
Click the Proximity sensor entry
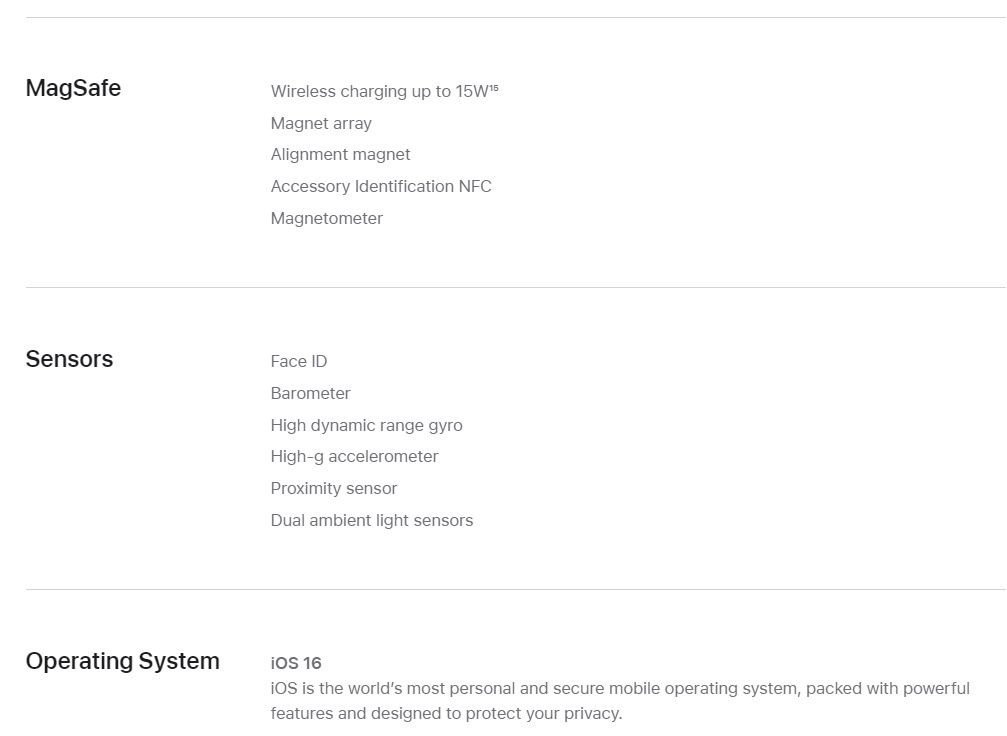tap(334, 489)
